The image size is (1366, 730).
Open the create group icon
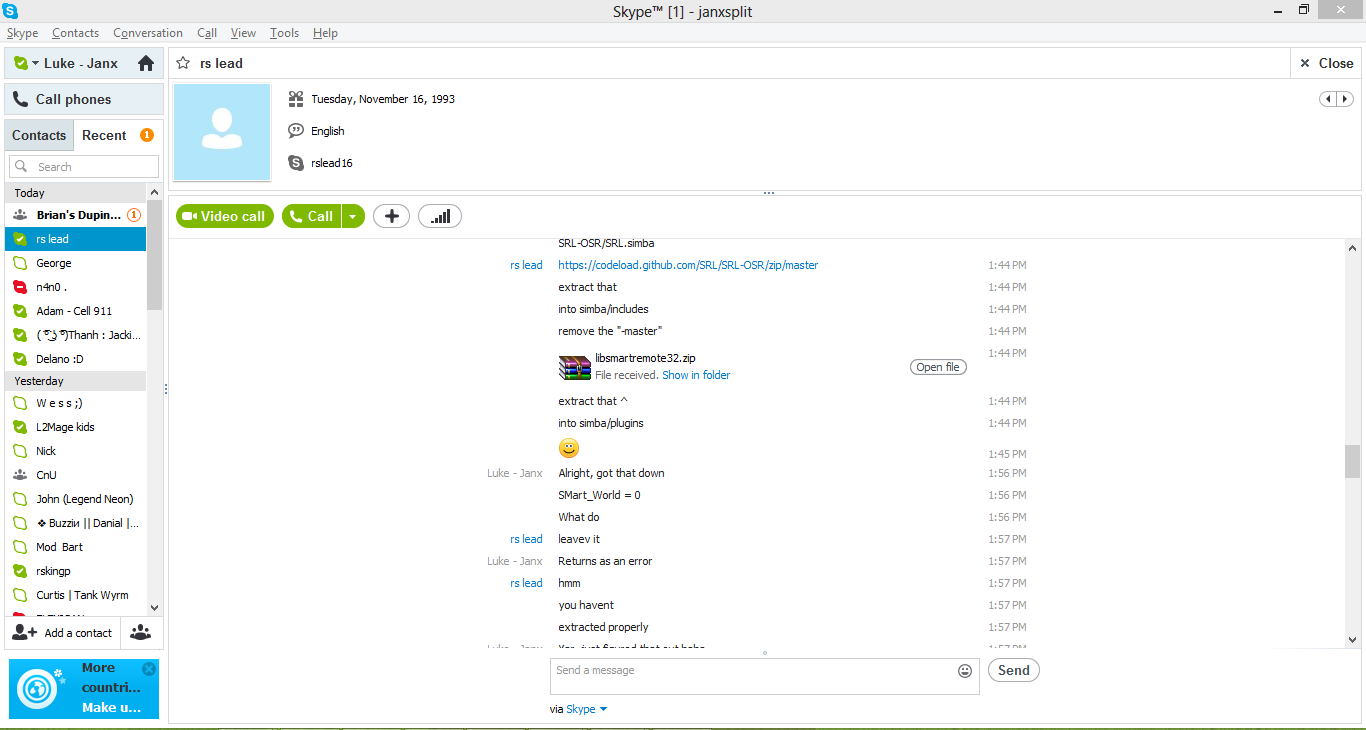[141, 633]
